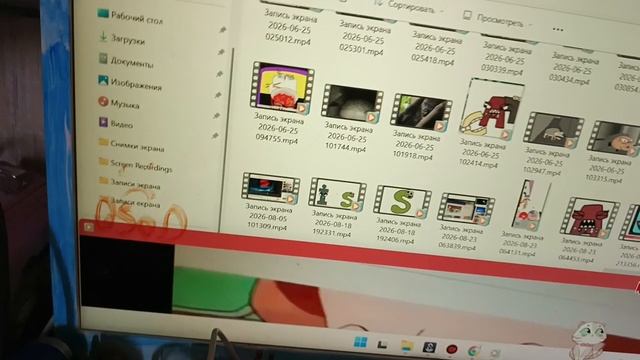Viewport: 640px width, 360px height.
Task: Select the 064453.mp4 red monster thumbnail
Action: point(590,218)
